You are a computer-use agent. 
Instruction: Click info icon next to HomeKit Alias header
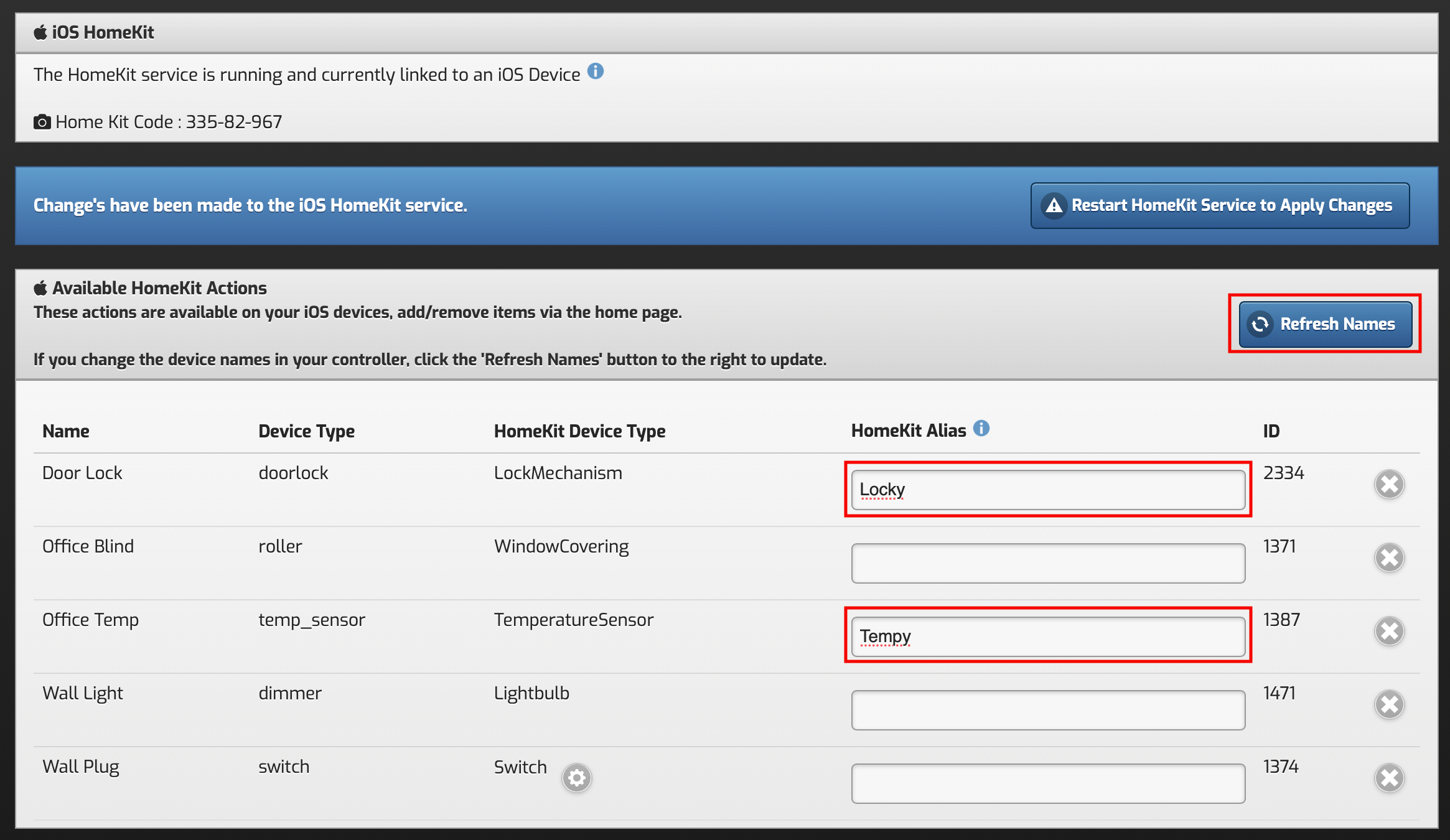tap(981, 429)
